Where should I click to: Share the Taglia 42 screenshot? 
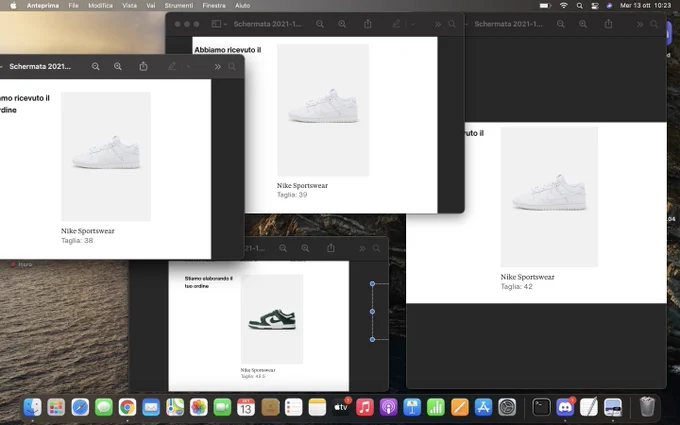608,24
